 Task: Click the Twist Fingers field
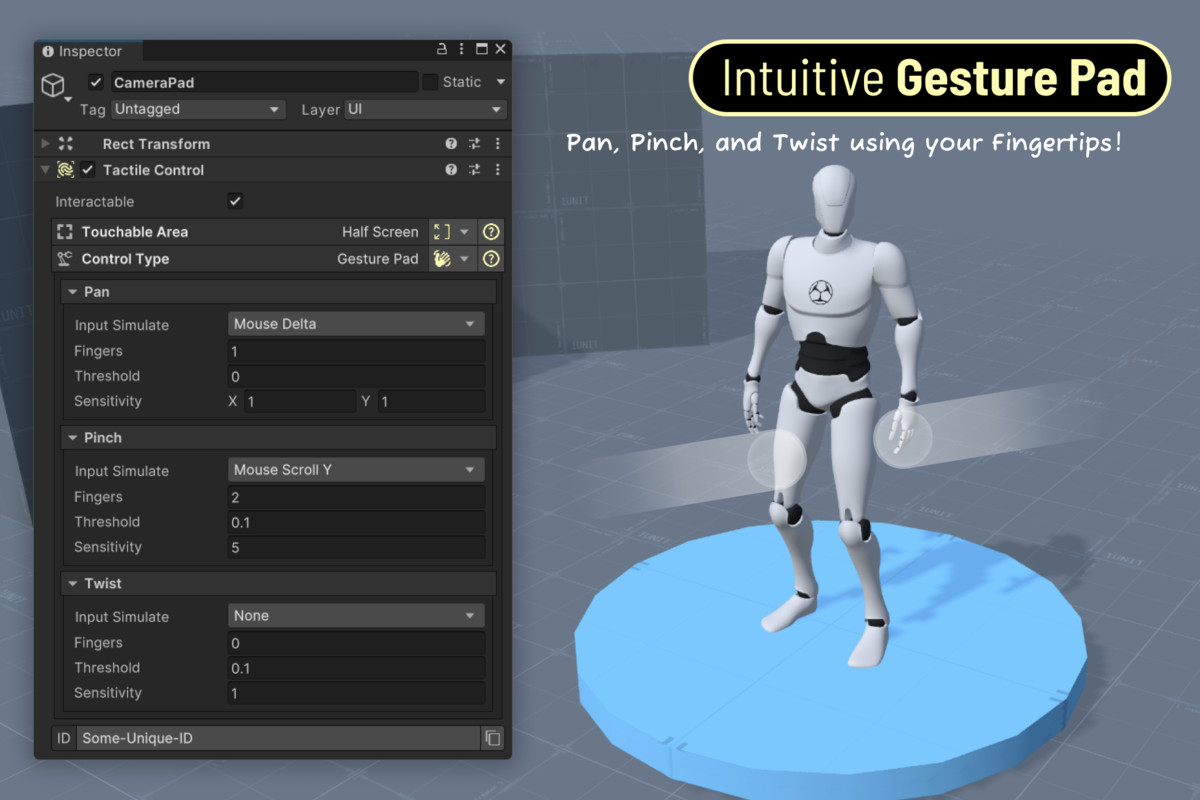pos(356,643)
